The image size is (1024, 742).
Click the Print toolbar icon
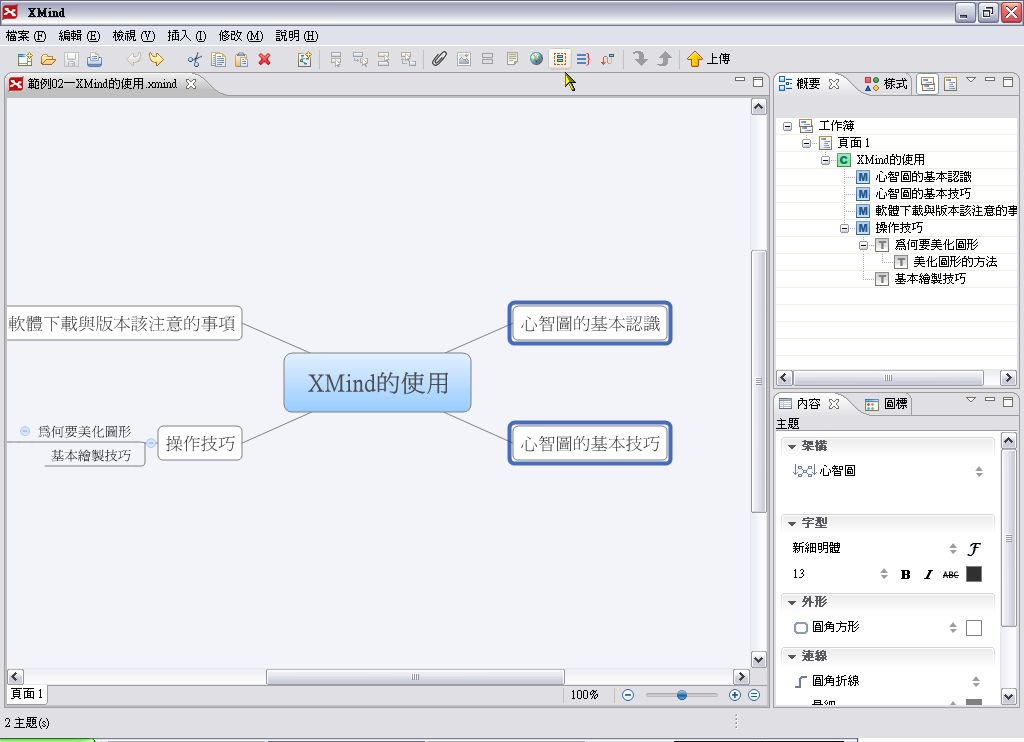(95, 59)
